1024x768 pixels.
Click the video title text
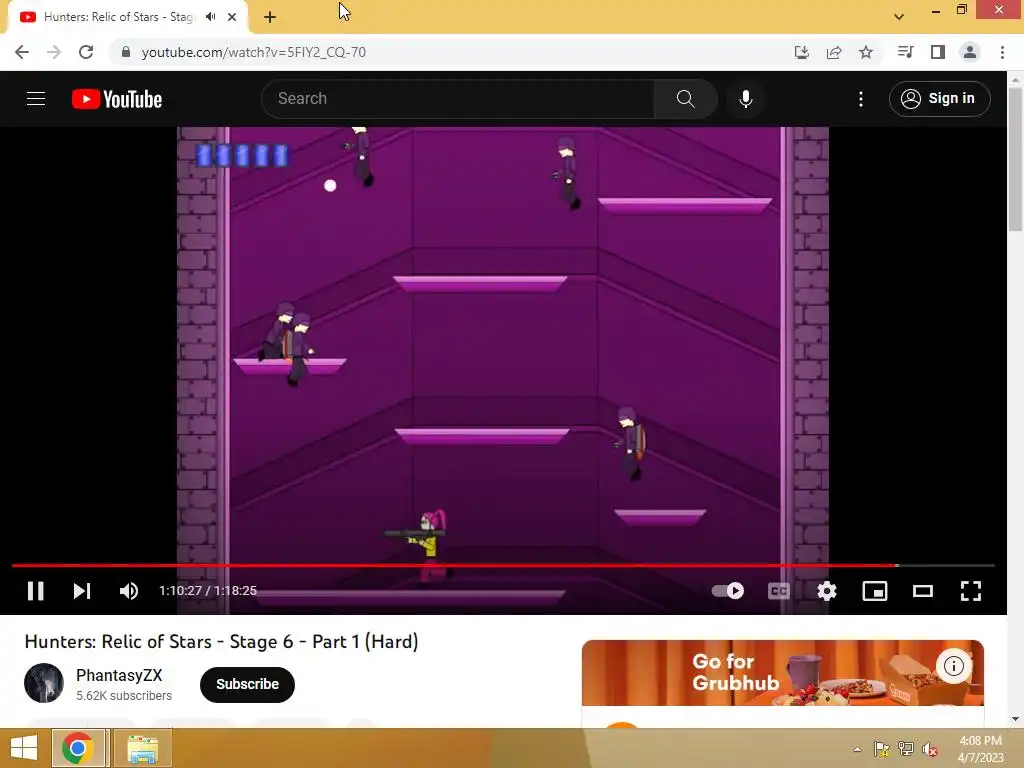click(x=221, y=641)
